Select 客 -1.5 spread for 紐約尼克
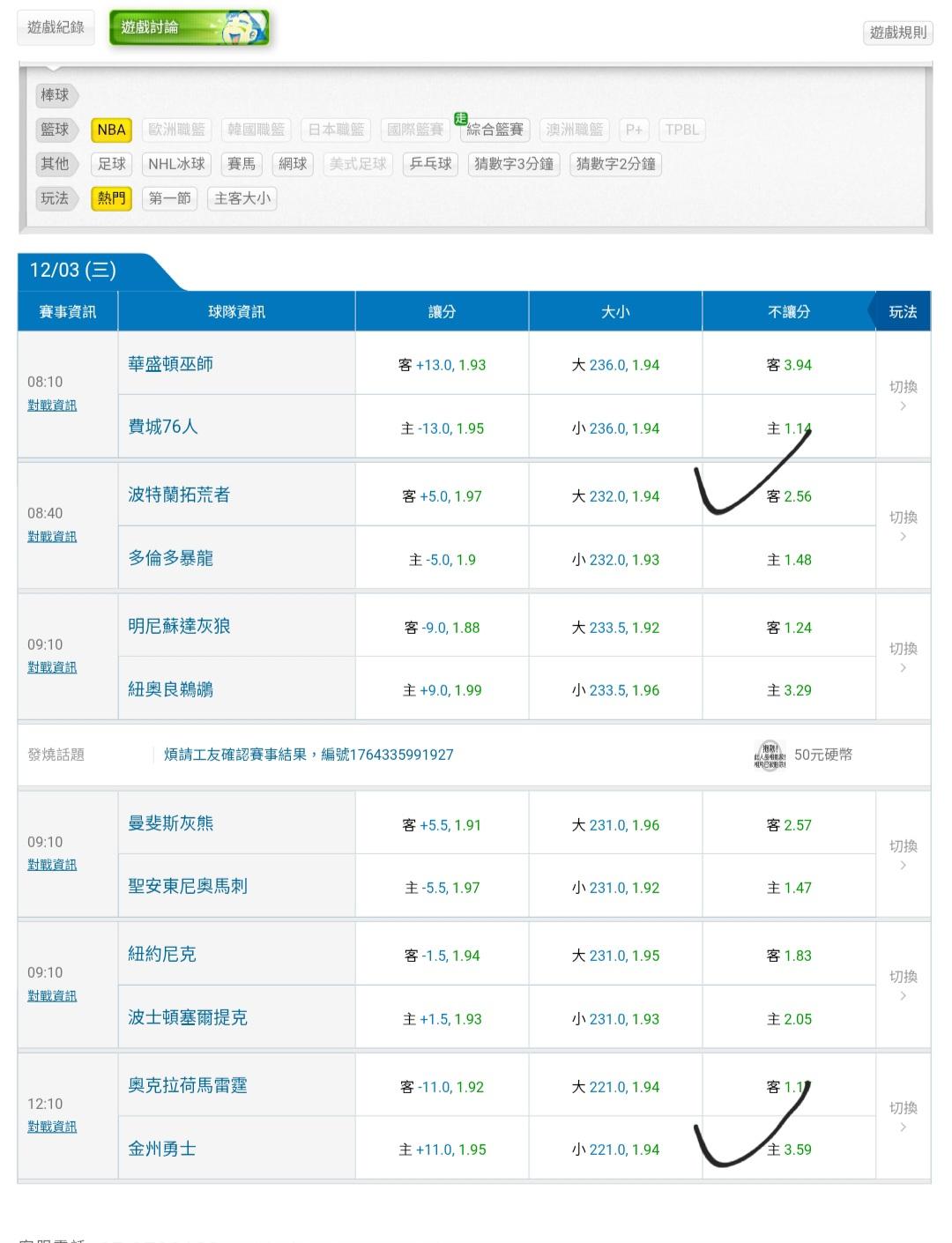The width and height of the screenshot is (952, 1243). tap(442, 956)
